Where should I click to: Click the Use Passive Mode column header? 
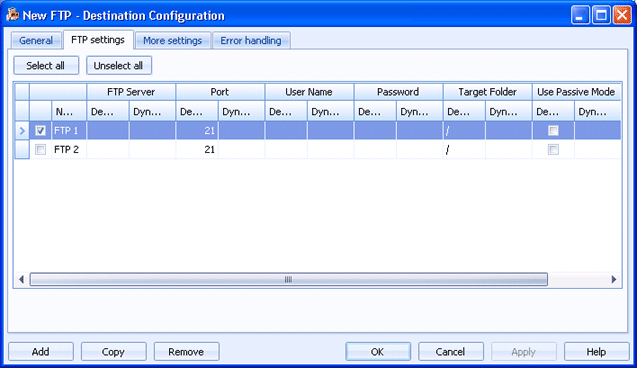tap(576, 92)
